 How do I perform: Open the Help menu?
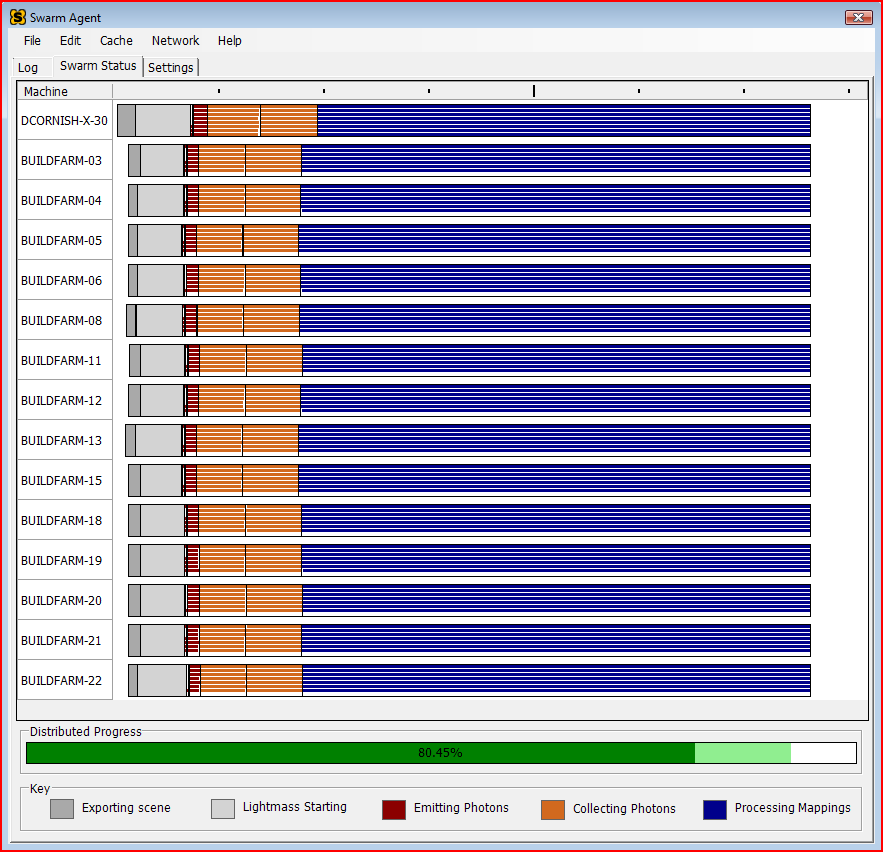click(x=230, y=41)
